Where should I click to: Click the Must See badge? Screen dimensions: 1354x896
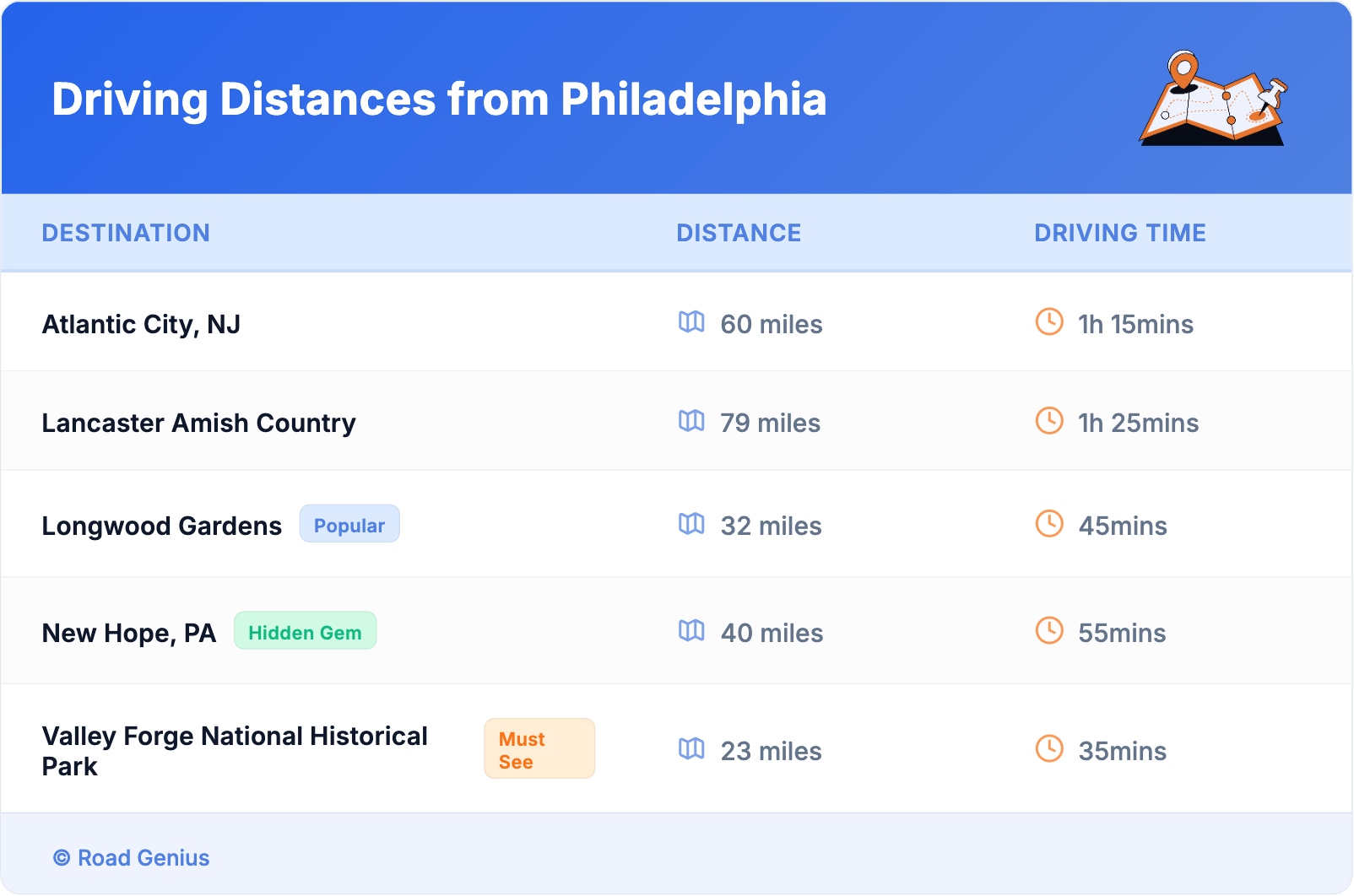[x=539, y=749]
